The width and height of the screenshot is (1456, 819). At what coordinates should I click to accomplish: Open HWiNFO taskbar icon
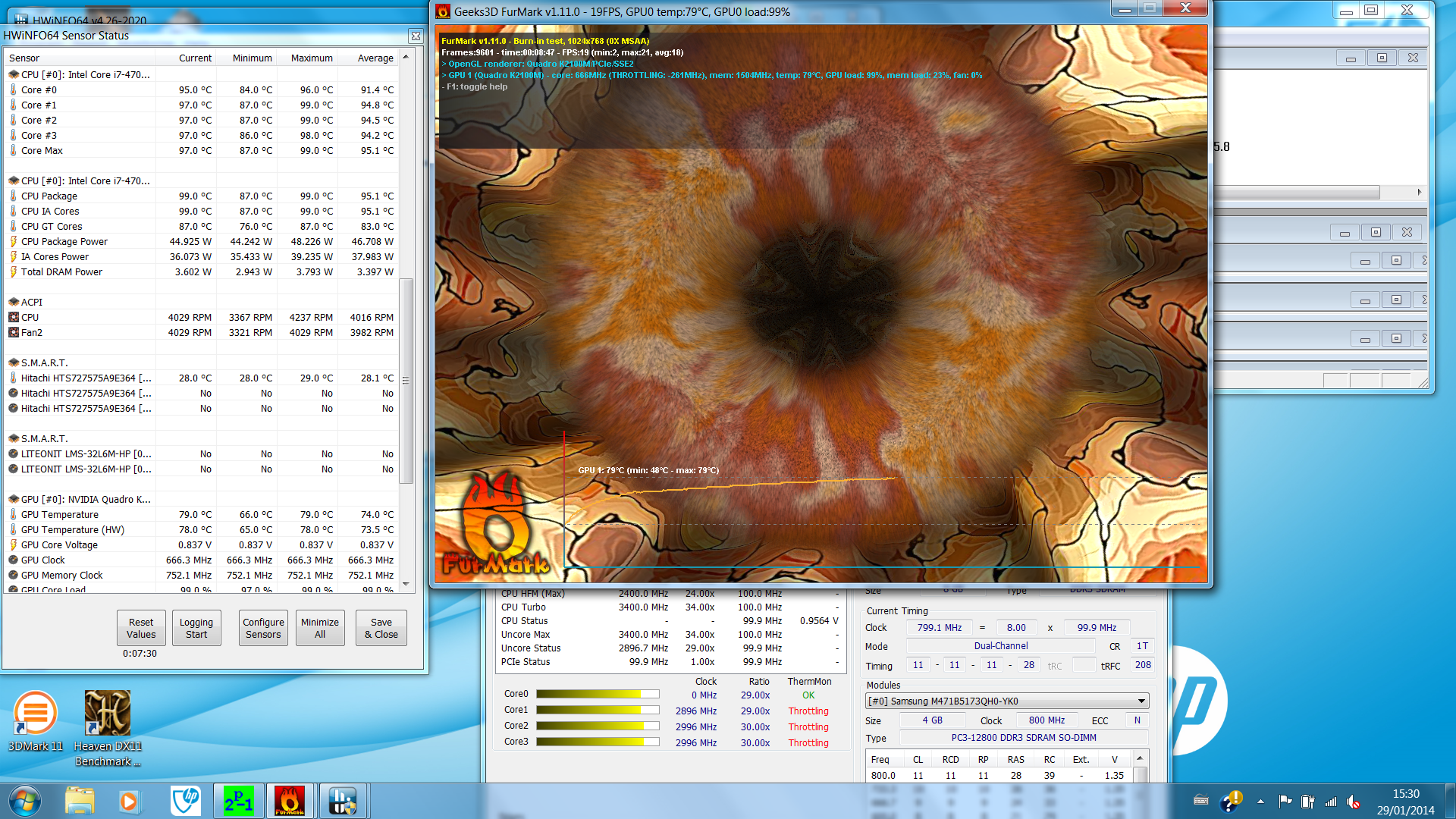point(342,801)
